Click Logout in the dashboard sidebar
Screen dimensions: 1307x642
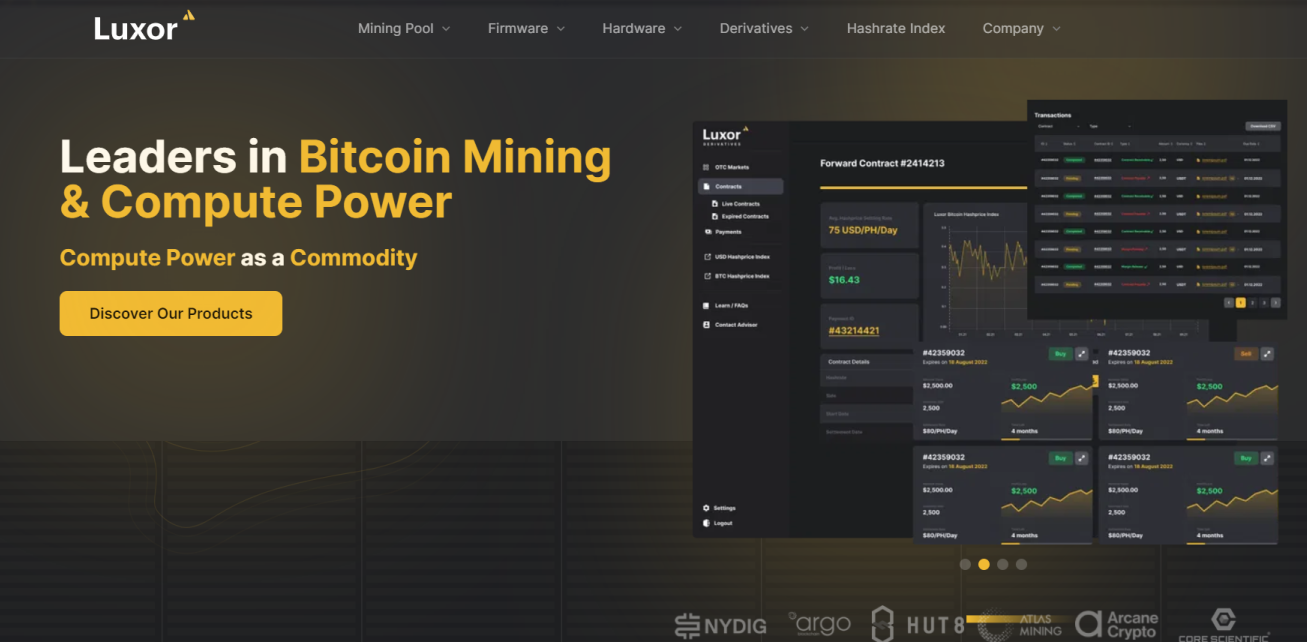[717, 523]
